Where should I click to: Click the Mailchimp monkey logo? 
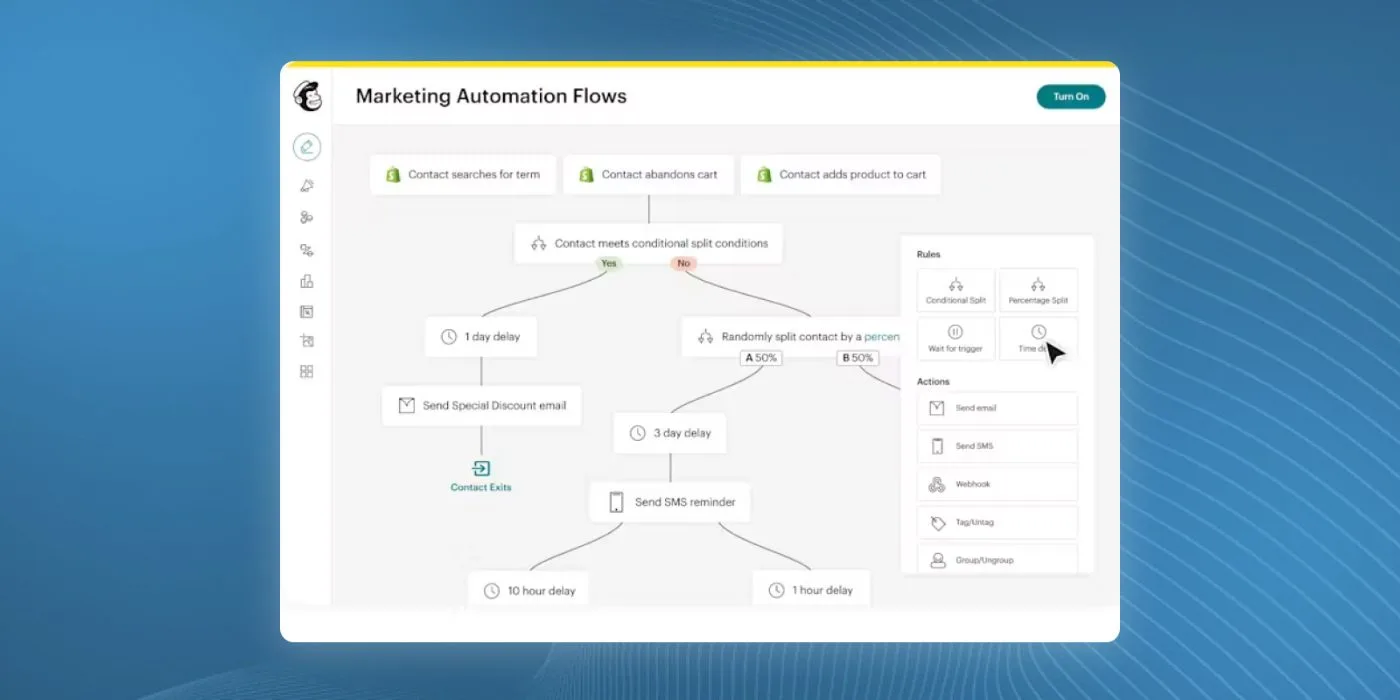(307, 96)
